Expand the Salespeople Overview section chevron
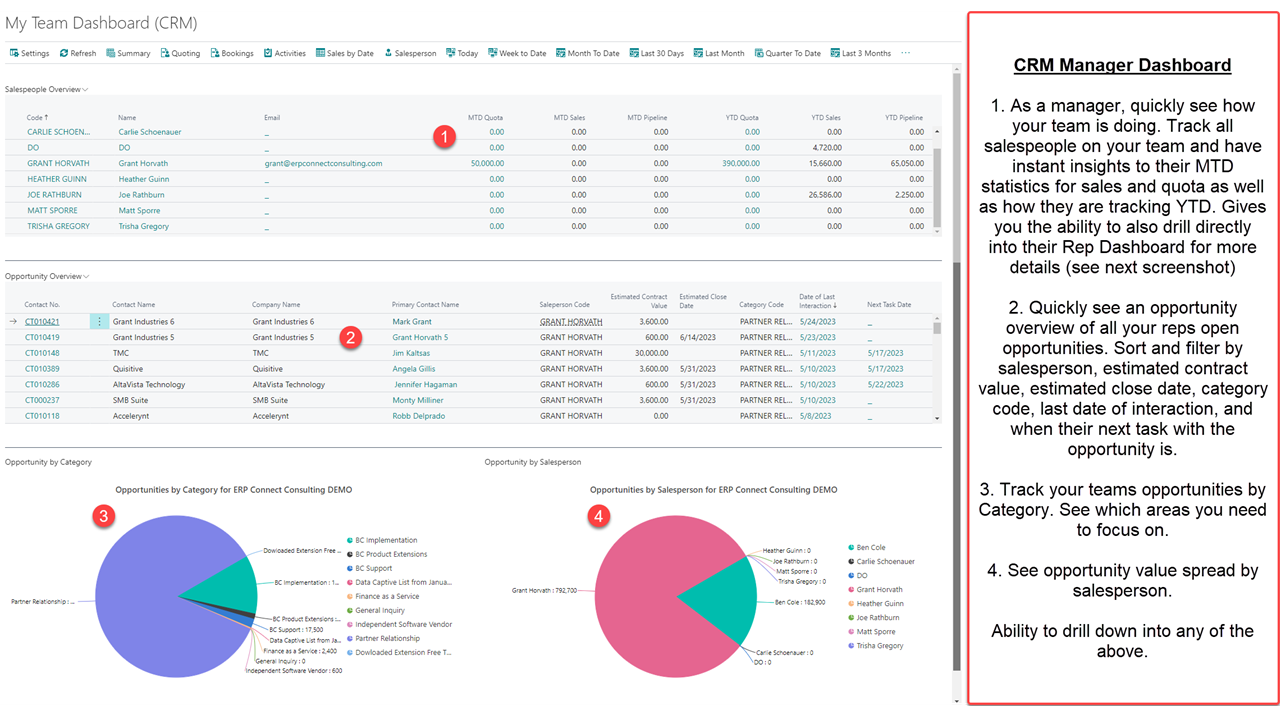Screen dimensions: 1280x720 [x=85, y=90]
